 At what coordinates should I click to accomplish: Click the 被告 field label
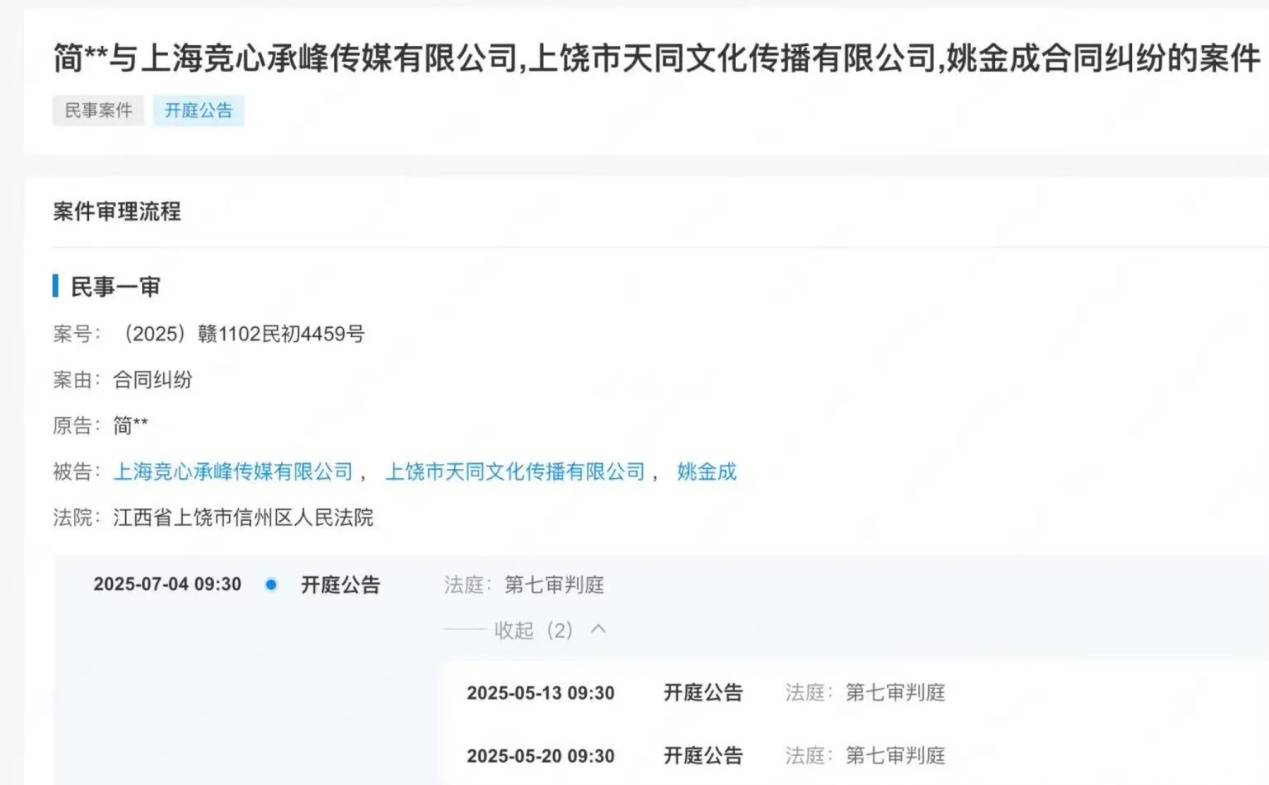(77, 472)
